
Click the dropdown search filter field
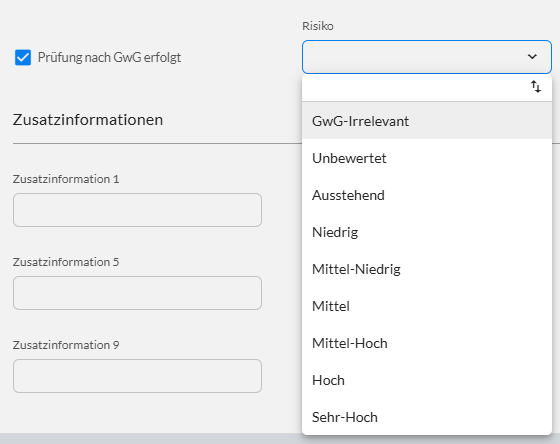coord(414,88)
